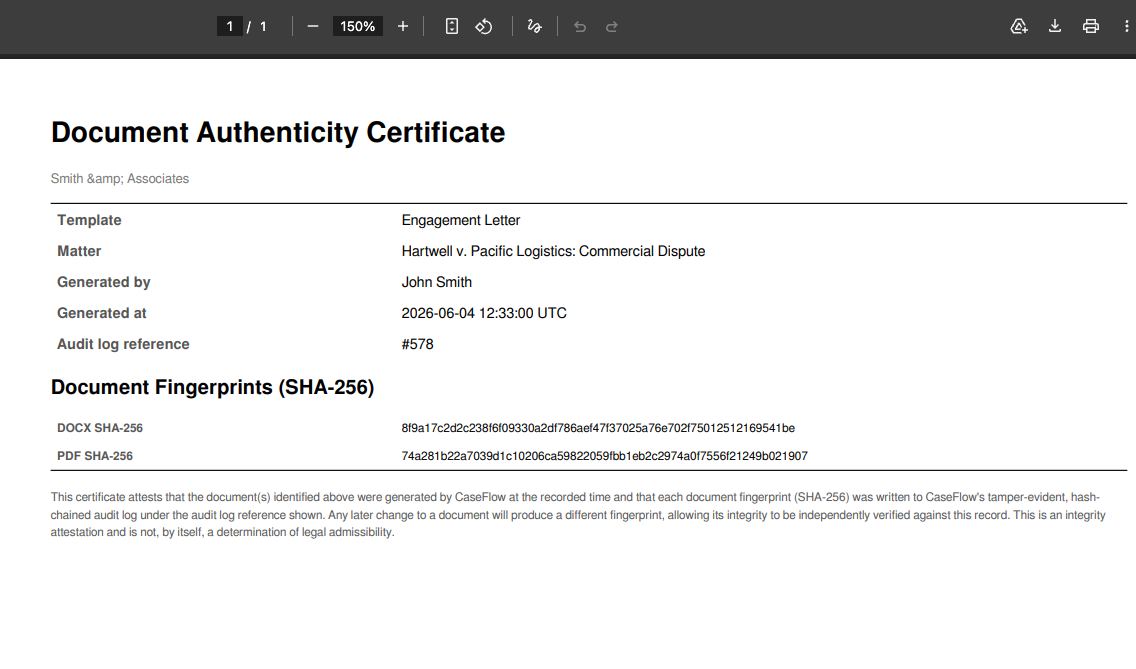Click the 150% zoom level field

[358, 27]
